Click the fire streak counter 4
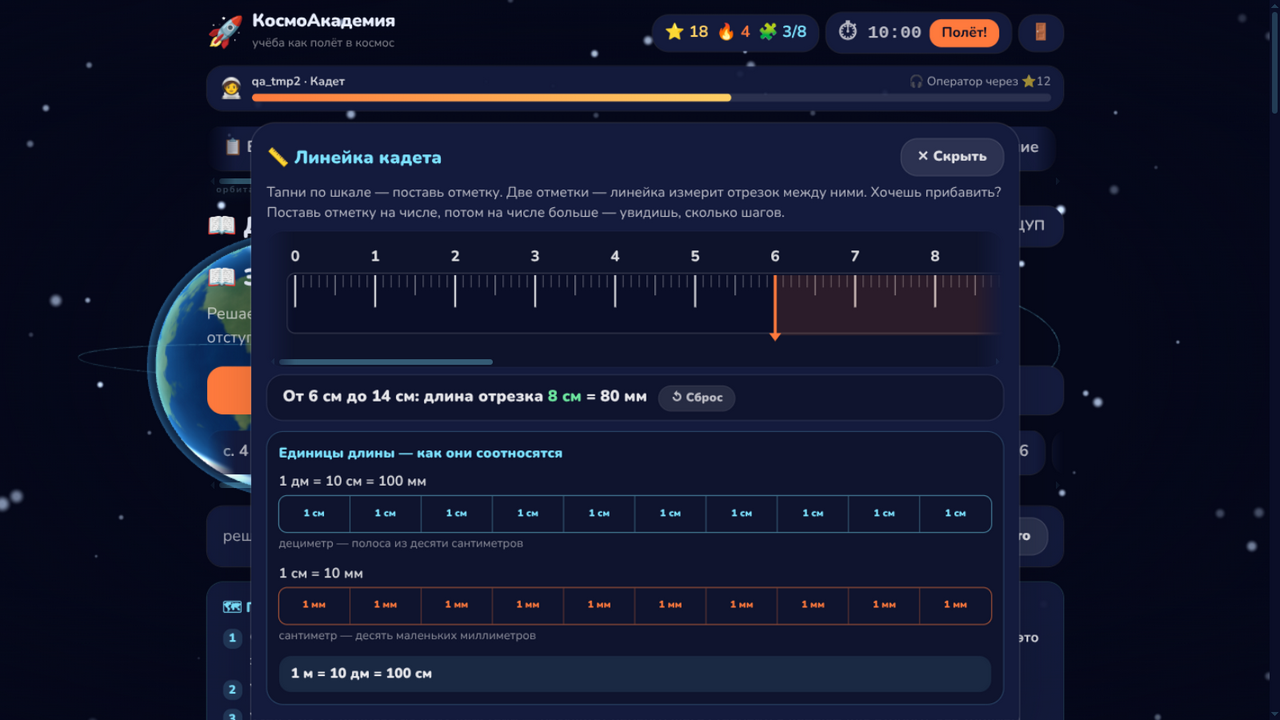Viewport: 1280px width, 720px height. pos(732,32)
